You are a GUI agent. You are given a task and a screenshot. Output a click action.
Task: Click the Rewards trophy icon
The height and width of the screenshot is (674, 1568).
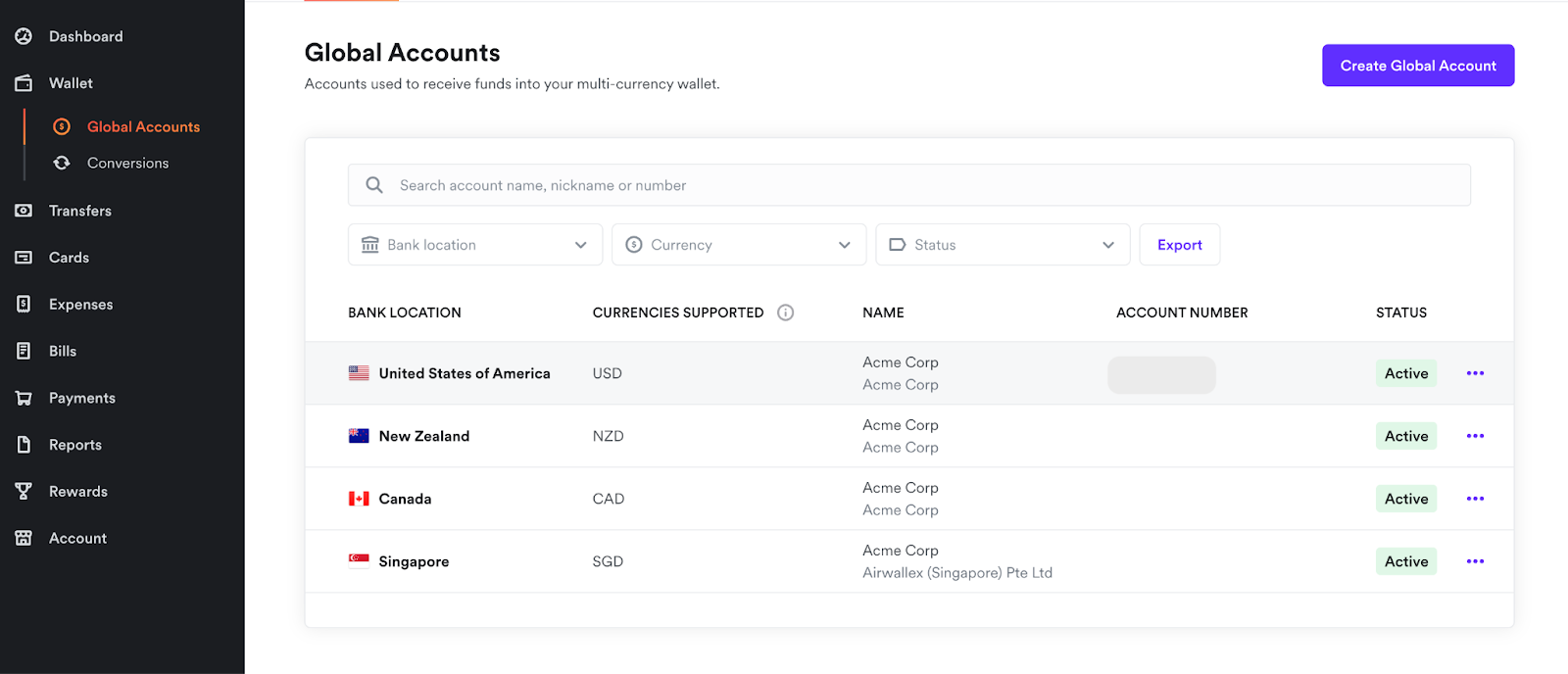pos(24,491)
